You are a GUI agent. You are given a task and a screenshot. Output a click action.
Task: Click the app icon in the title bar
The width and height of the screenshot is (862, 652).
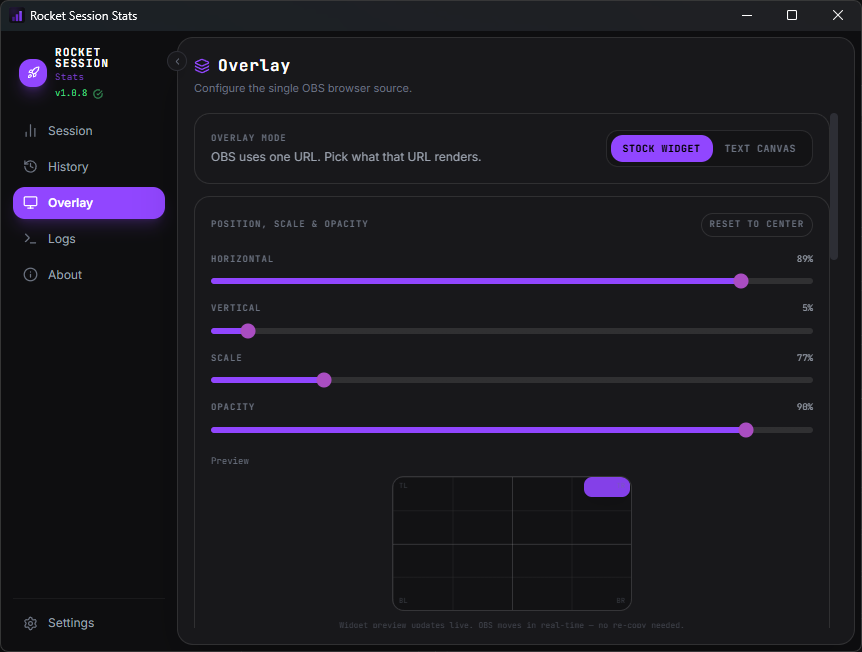point(16,15)
